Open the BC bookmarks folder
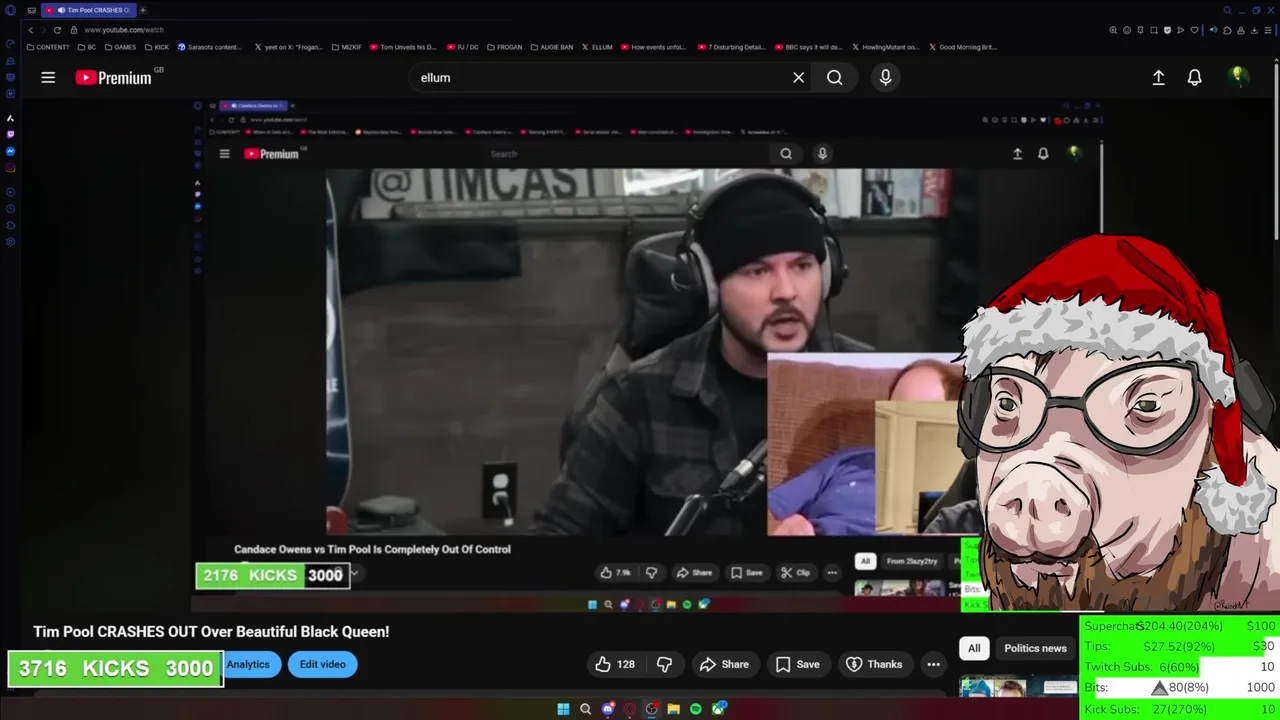This screenshot has width=1280, height=720. click(x=87, y=47)
